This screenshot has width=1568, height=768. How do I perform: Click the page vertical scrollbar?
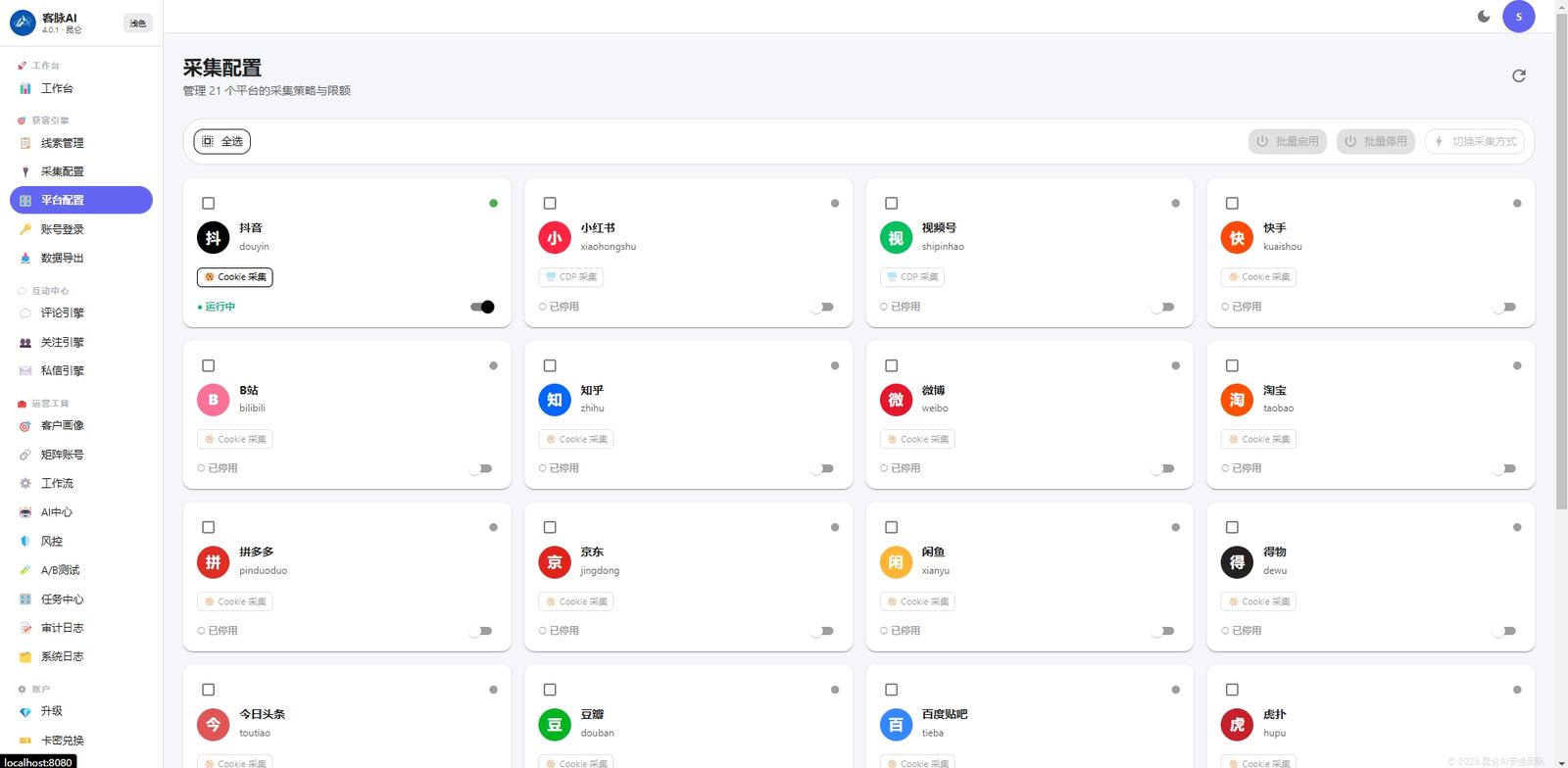click(x=1561, y=260)
